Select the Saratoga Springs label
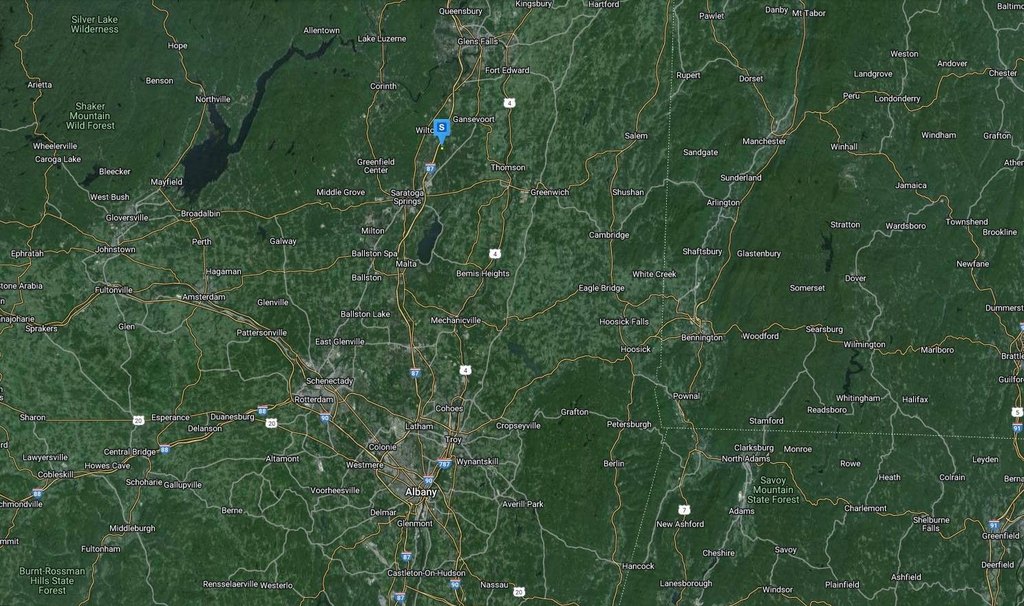 (x=408, y=197)
